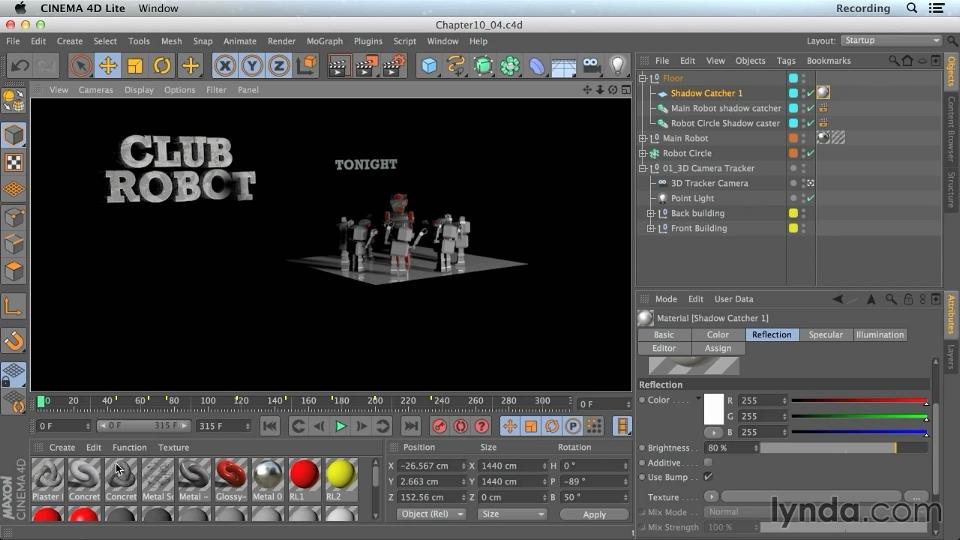This screenshot has width=960, height=540.
Task: Click the camera object icon in toolbar
Action: (x=591, y=66)
